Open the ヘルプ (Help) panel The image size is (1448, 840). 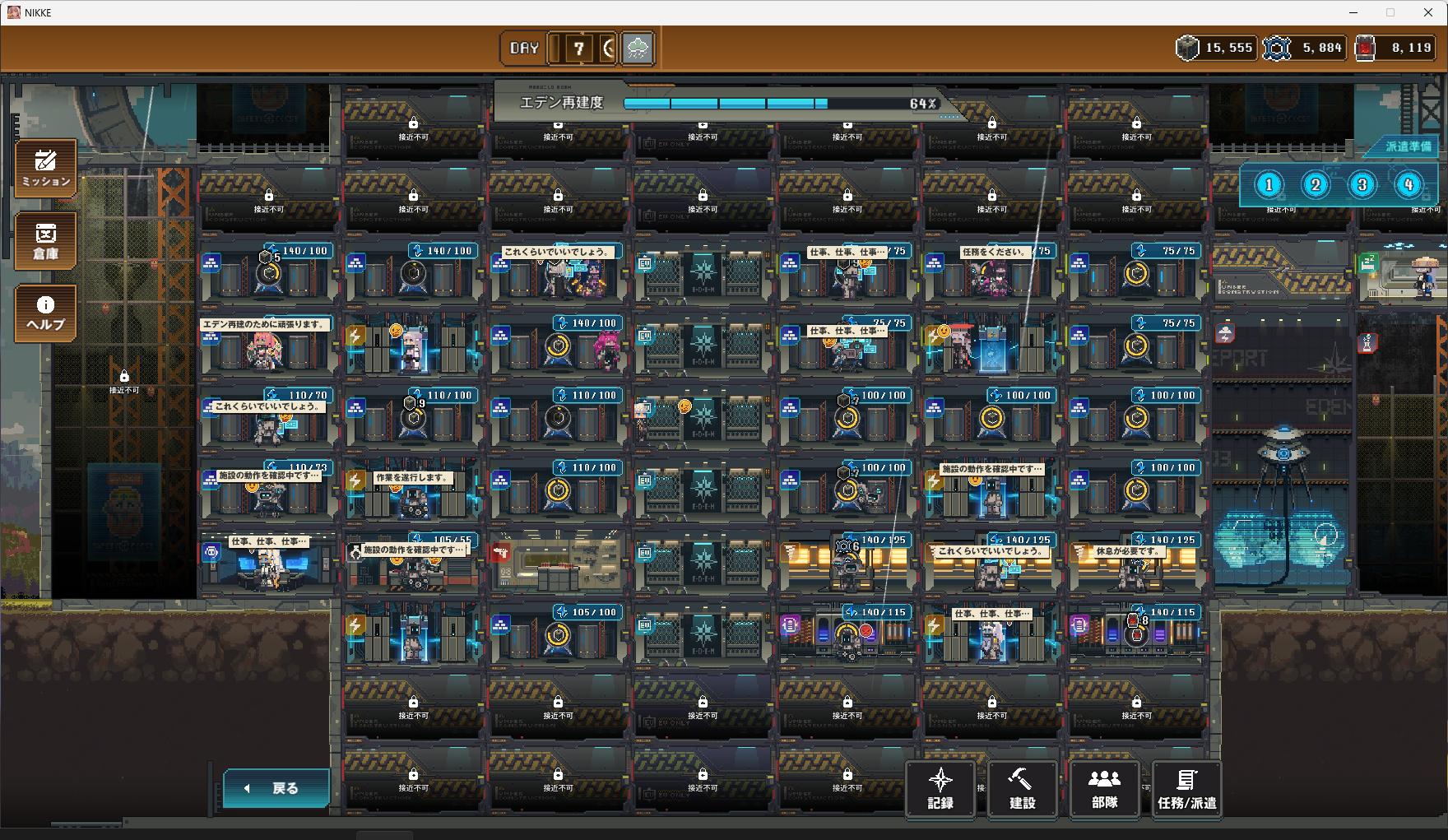coord(46,313)
